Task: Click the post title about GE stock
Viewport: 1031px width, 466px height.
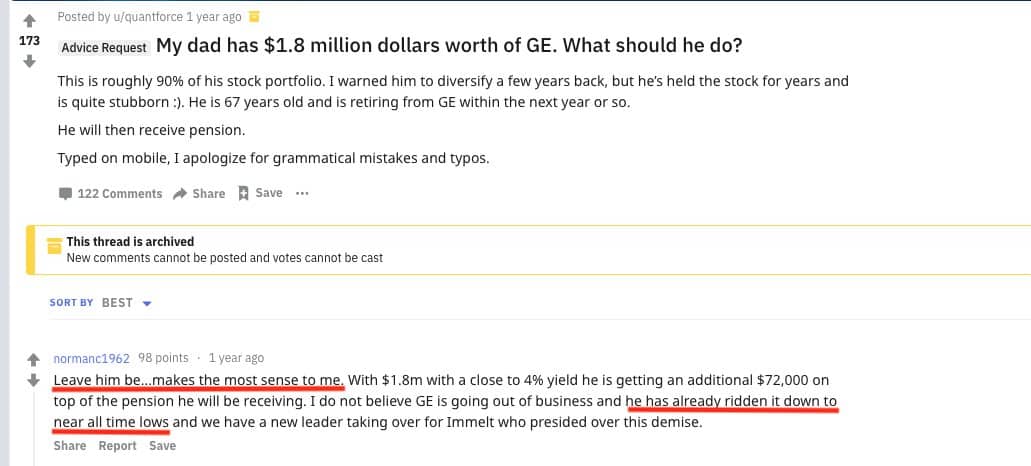Action: point(449,46)
